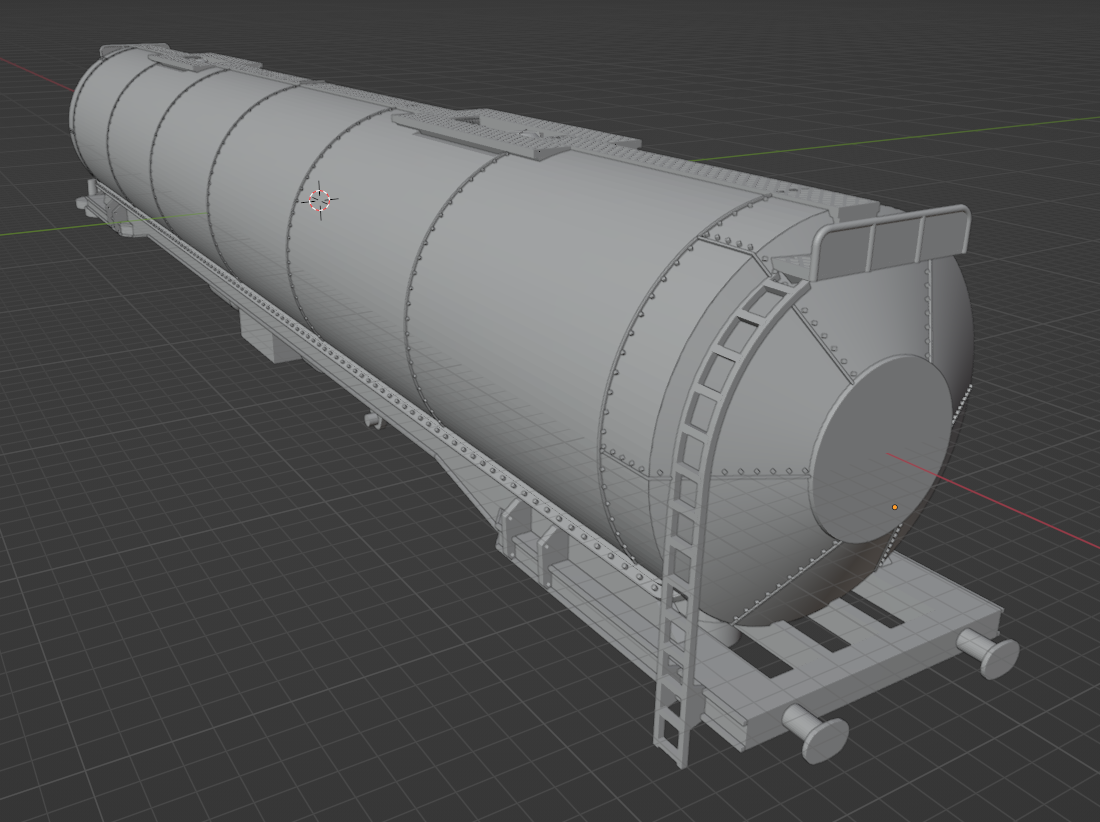
Task: Select the buffer nearest the ladder base
Action: pos(816,734)
